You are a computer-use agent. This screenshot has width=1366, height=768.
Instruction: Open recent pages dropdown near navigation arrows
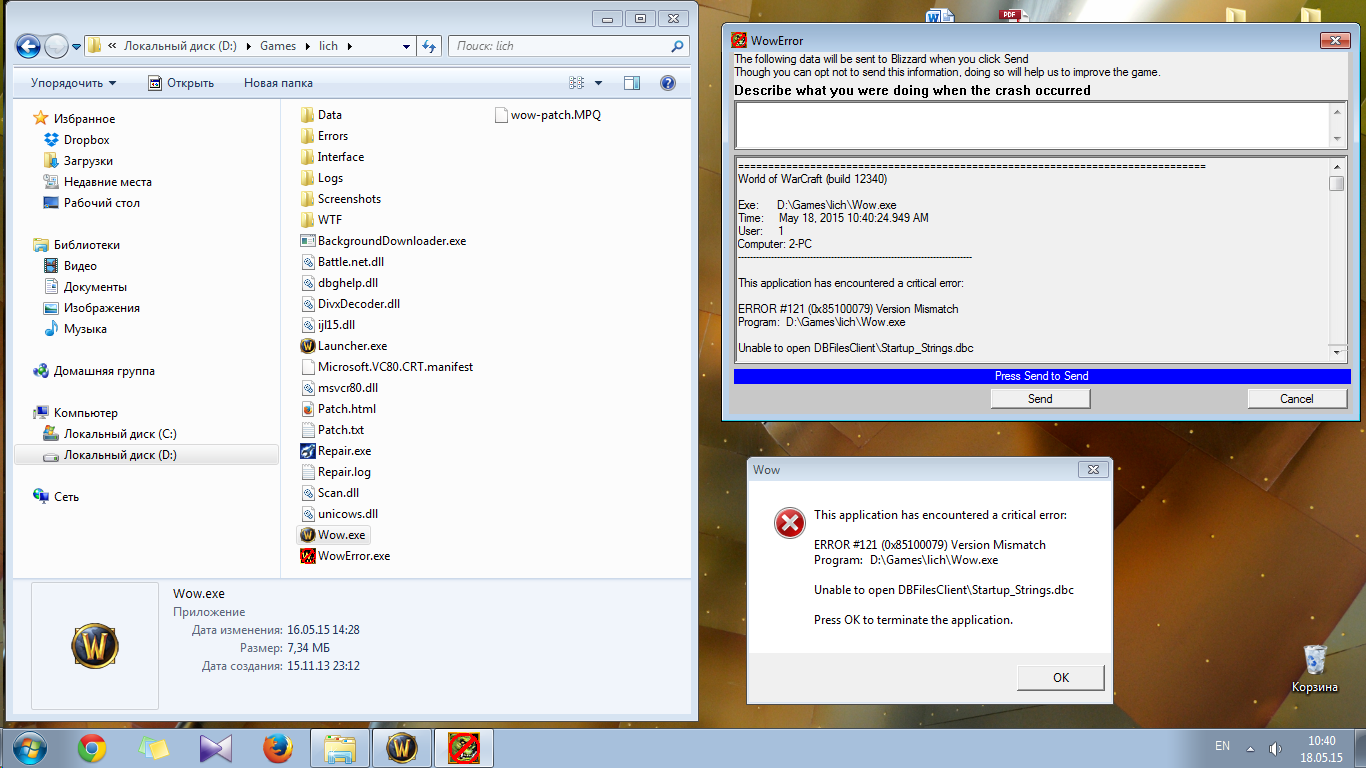(x=74, y=46)
